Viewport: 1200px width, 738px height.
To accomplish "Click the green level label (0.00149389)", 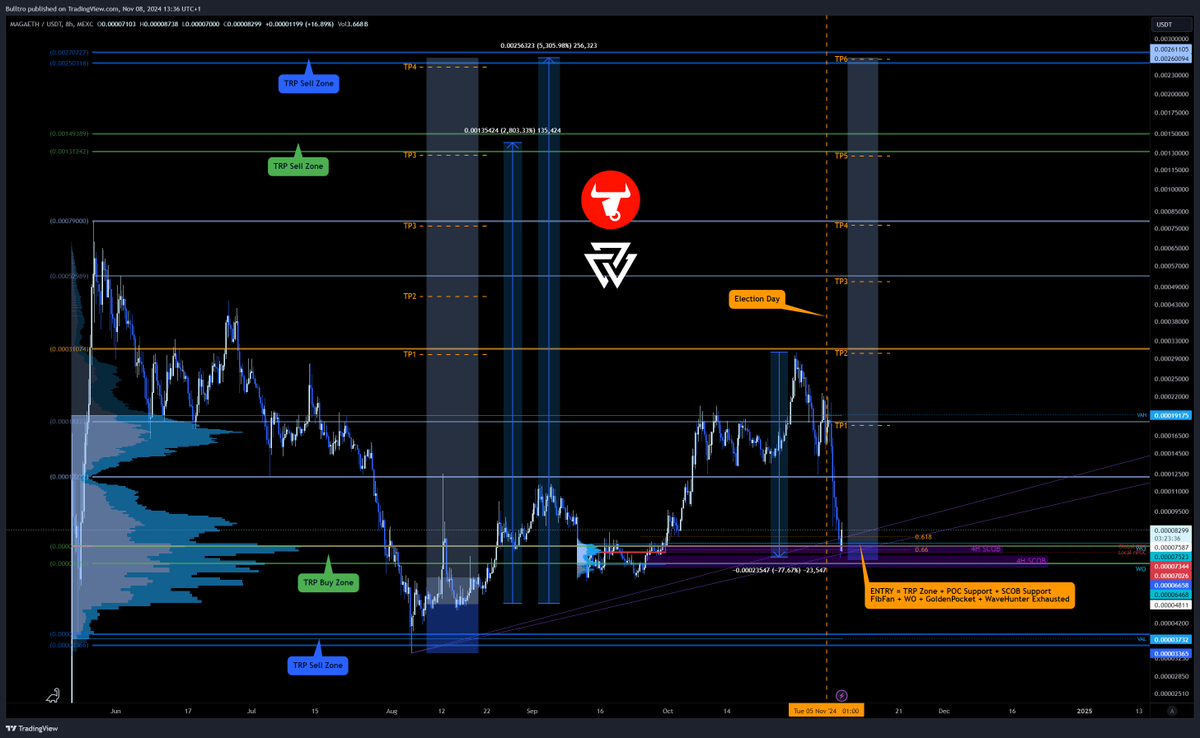I will 69,133.
